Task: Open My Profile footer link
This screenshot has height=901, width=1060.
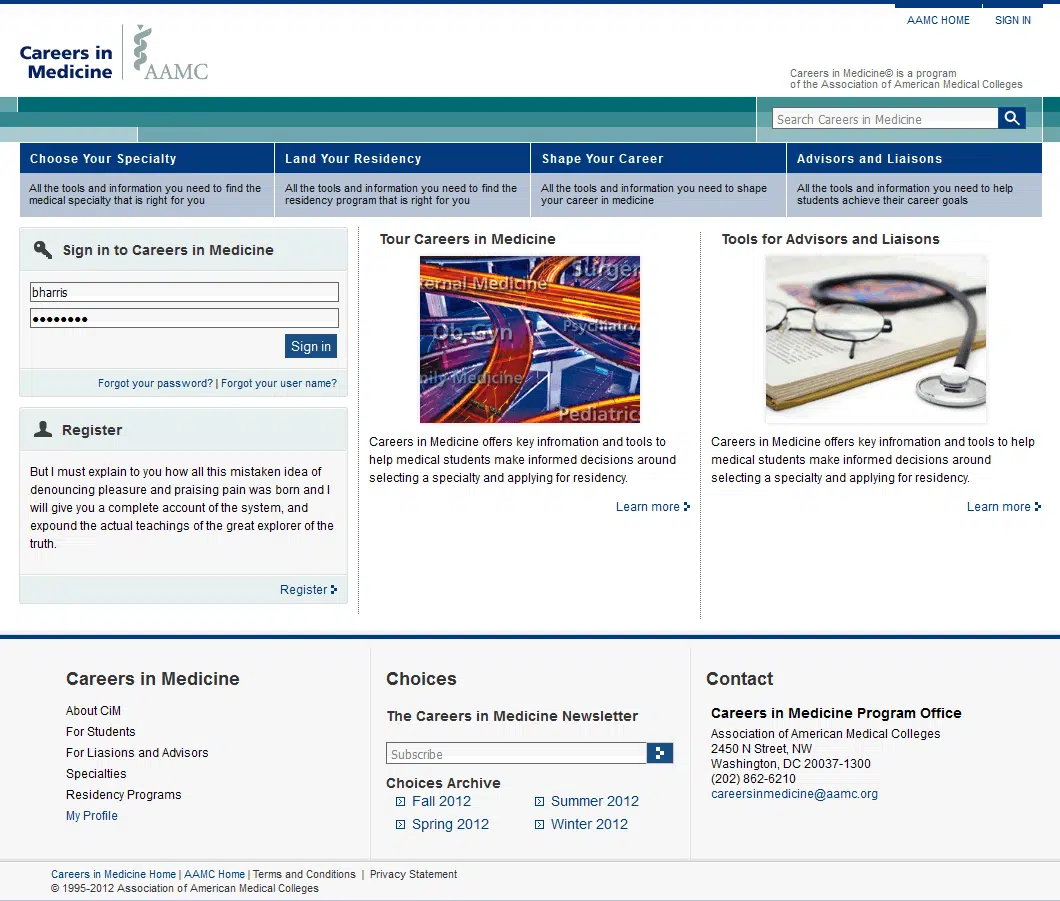Action: [x=92, y=816]
